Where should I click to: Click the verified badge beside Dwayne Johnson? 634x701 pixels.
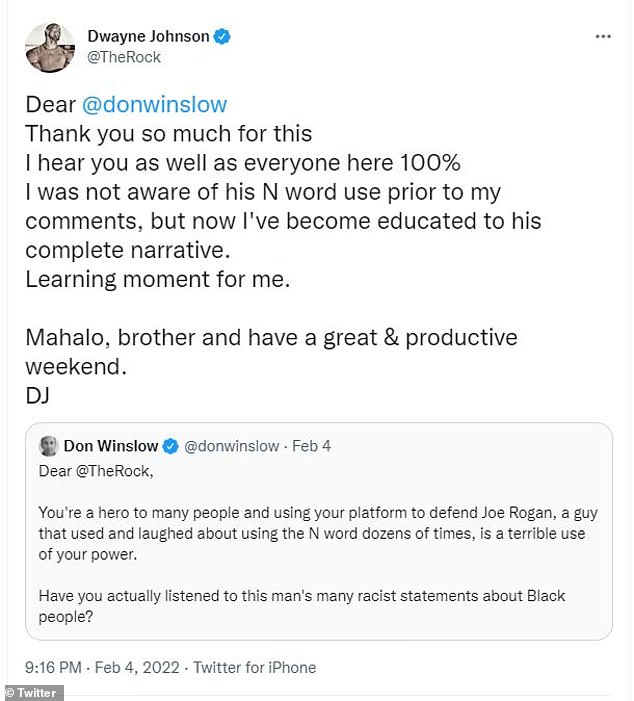point(223,37)
